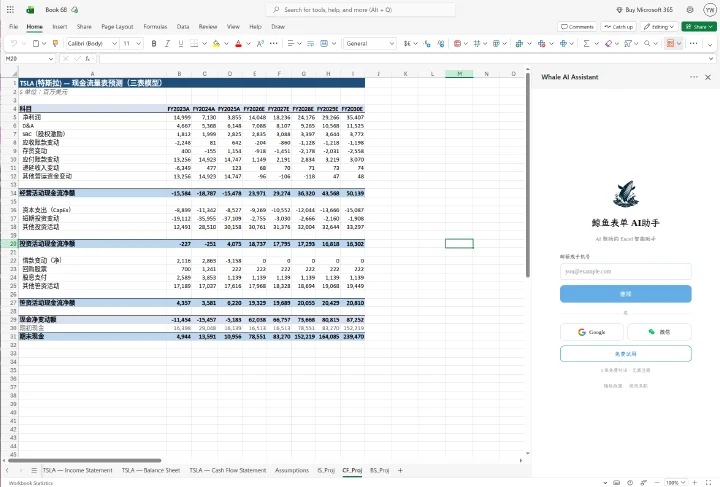Toggle Underline formatting
720x487 pixels.
click(180, 44)
